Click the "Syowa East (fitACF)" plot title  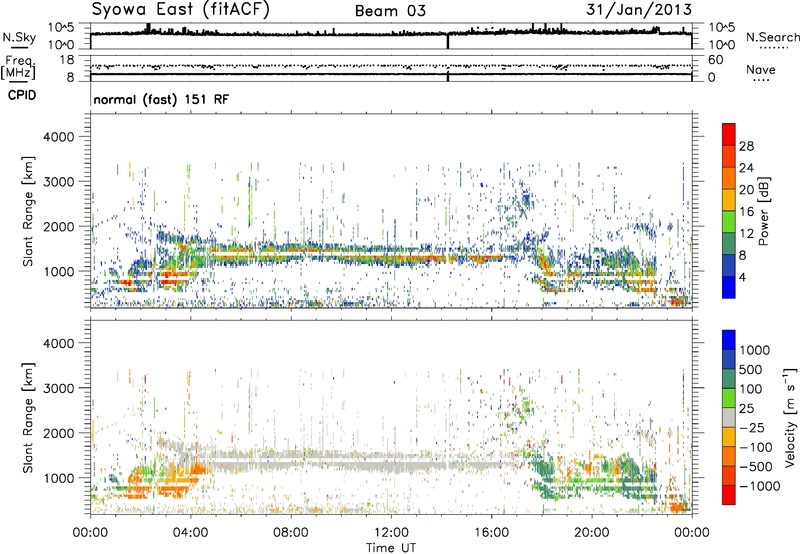click(x=181, y=10)
